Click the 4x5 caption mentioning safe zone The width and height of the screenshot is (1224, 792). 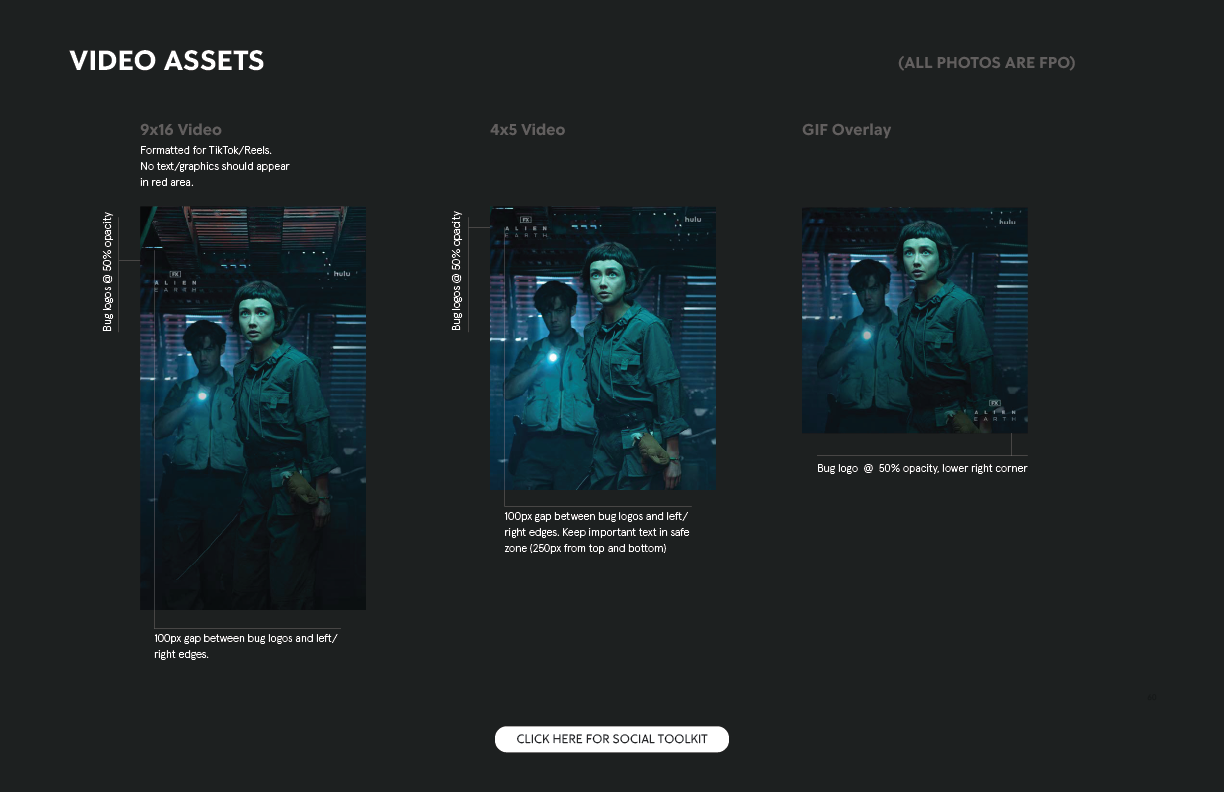tap(597, 533)
